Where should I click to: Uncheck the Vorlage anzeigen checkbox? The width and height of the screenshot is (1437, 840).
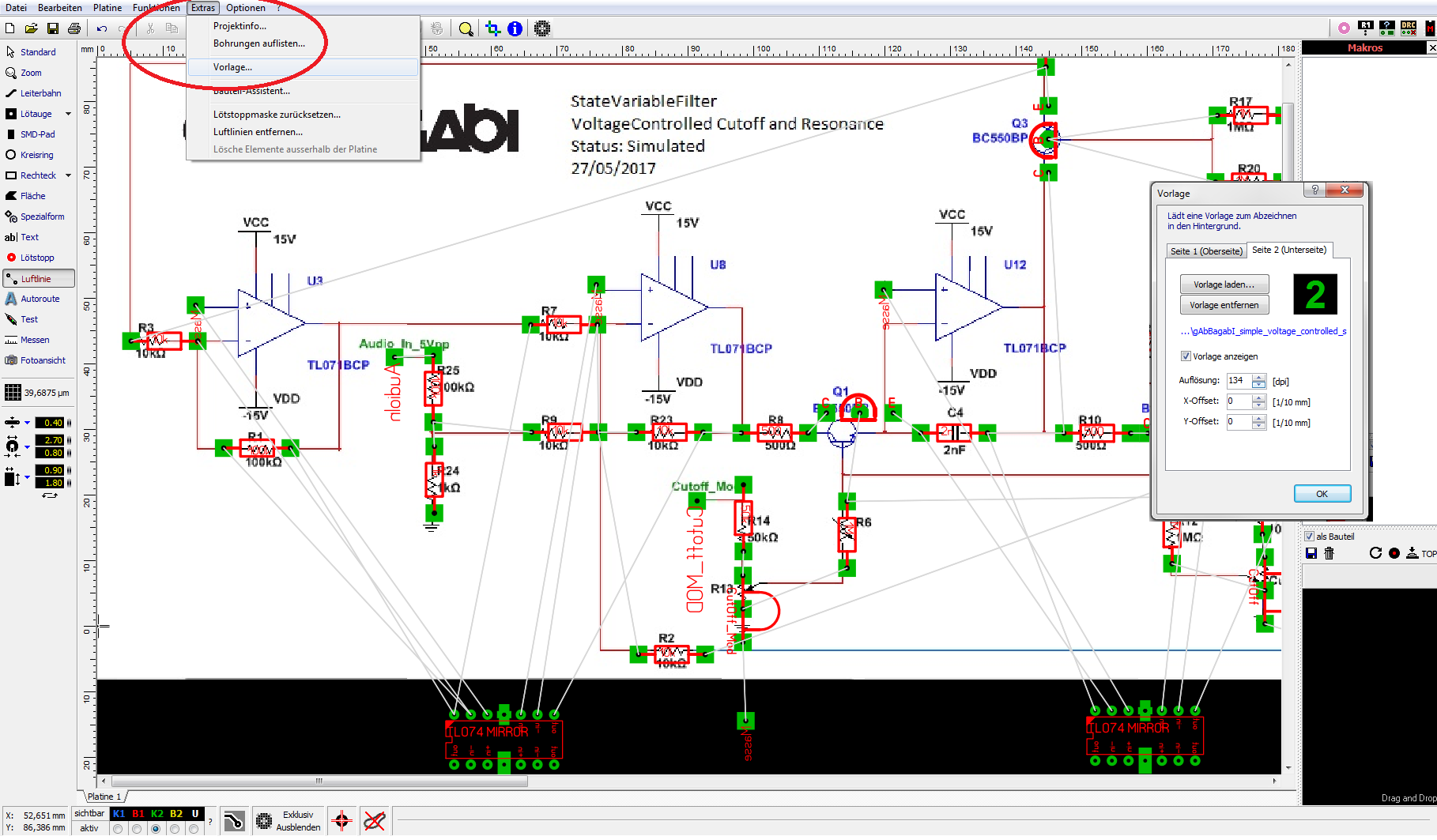coord(1186,356)
